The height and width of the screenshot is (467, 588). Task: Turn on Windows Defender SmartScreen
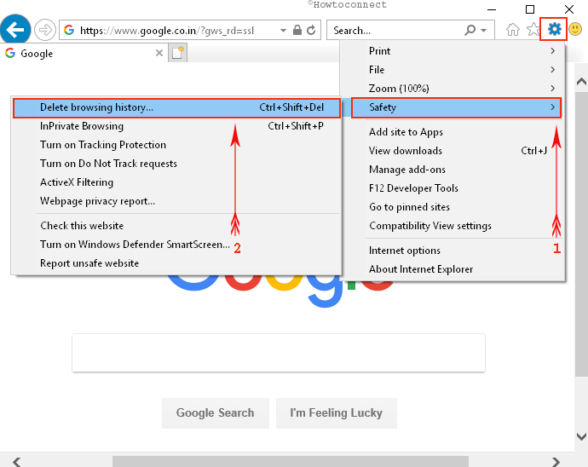177,244
